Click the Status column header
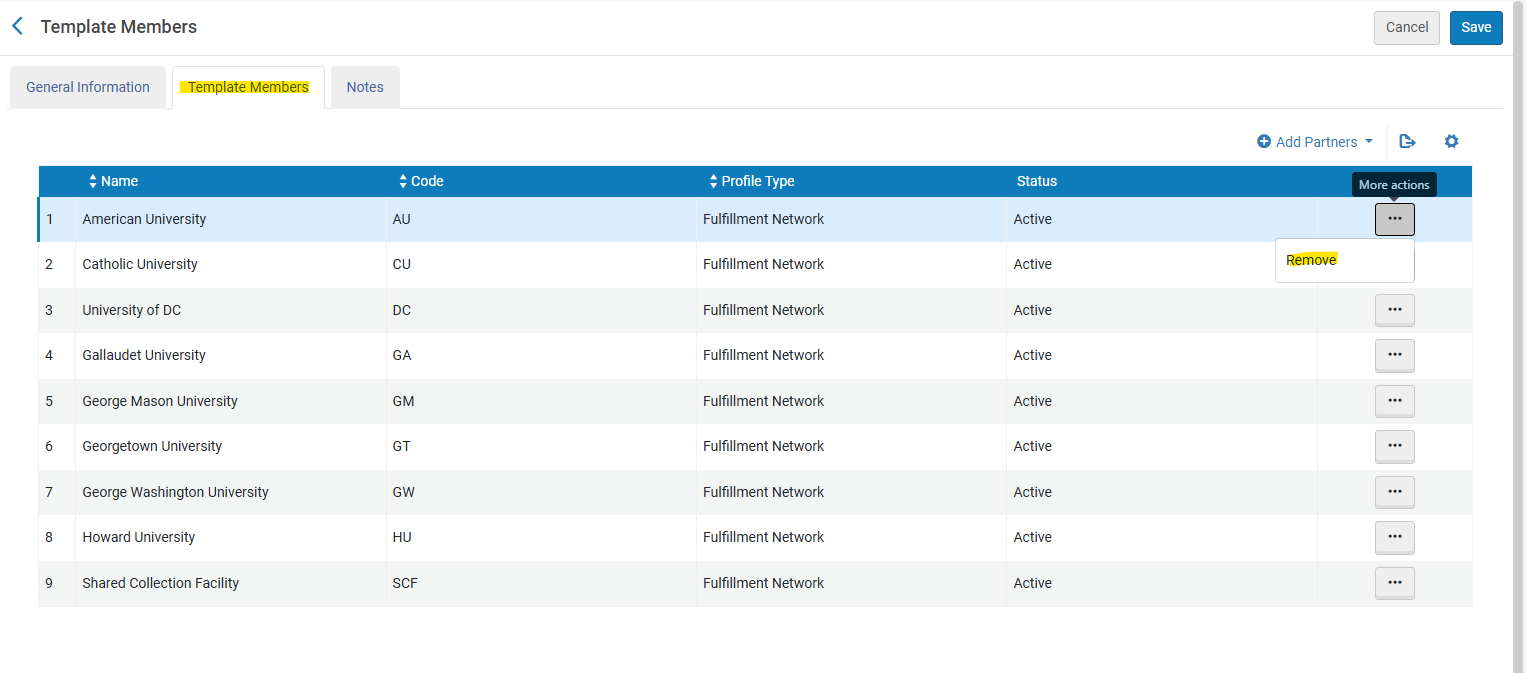Screen dimensions: 1526x673 tap(1037, 181)
